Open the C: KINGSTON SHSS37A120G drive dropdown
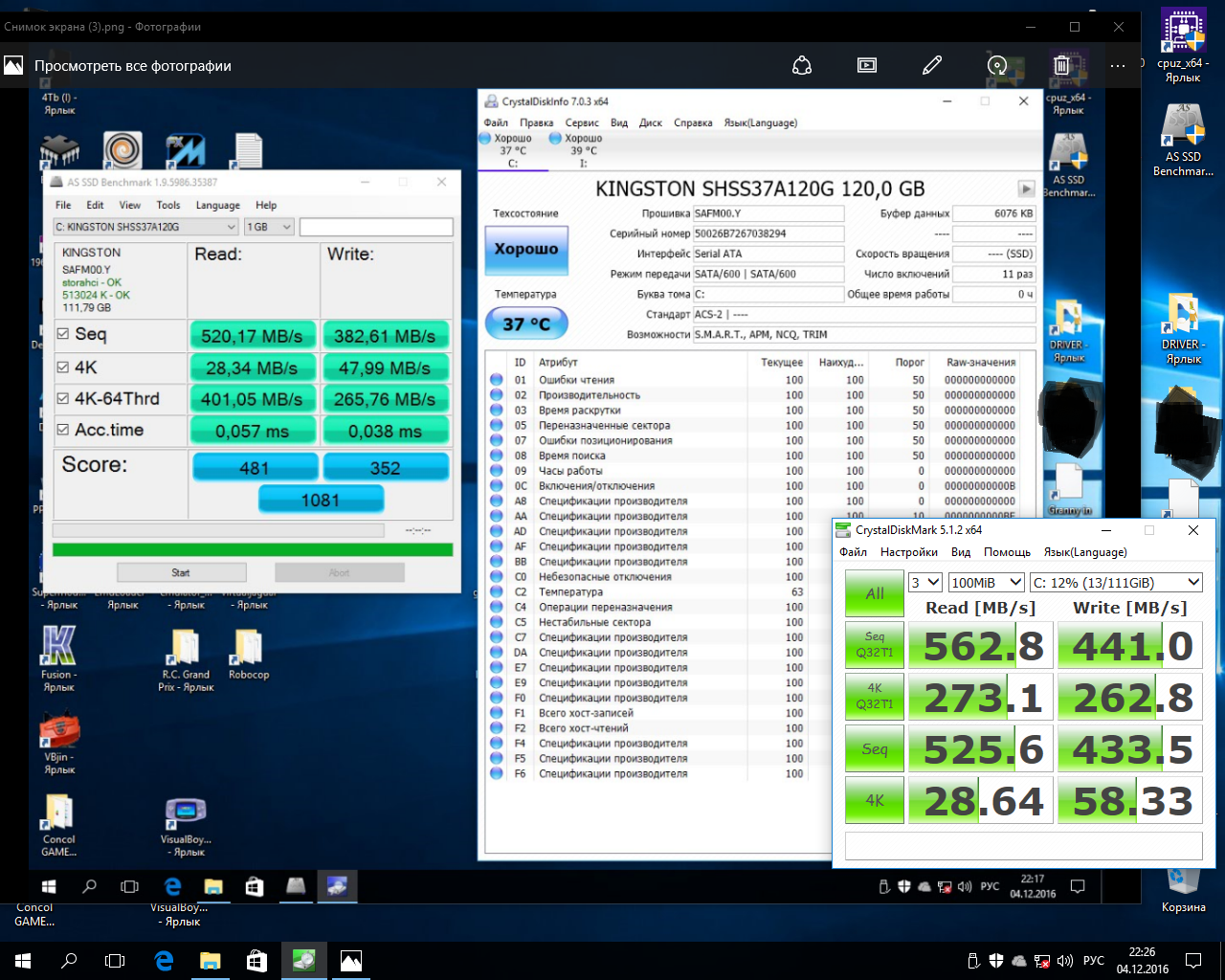The image size is (1225, 980). coord(146,227)
